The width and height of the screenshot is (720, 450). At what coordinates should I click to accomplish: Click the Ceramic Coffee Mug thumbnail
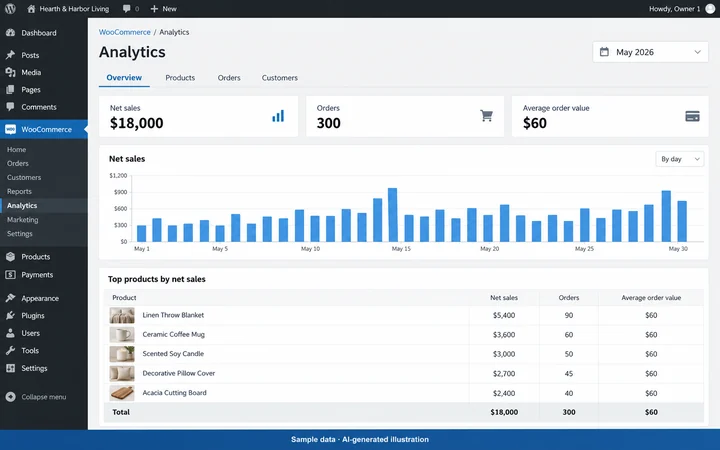tap(122, 335)
